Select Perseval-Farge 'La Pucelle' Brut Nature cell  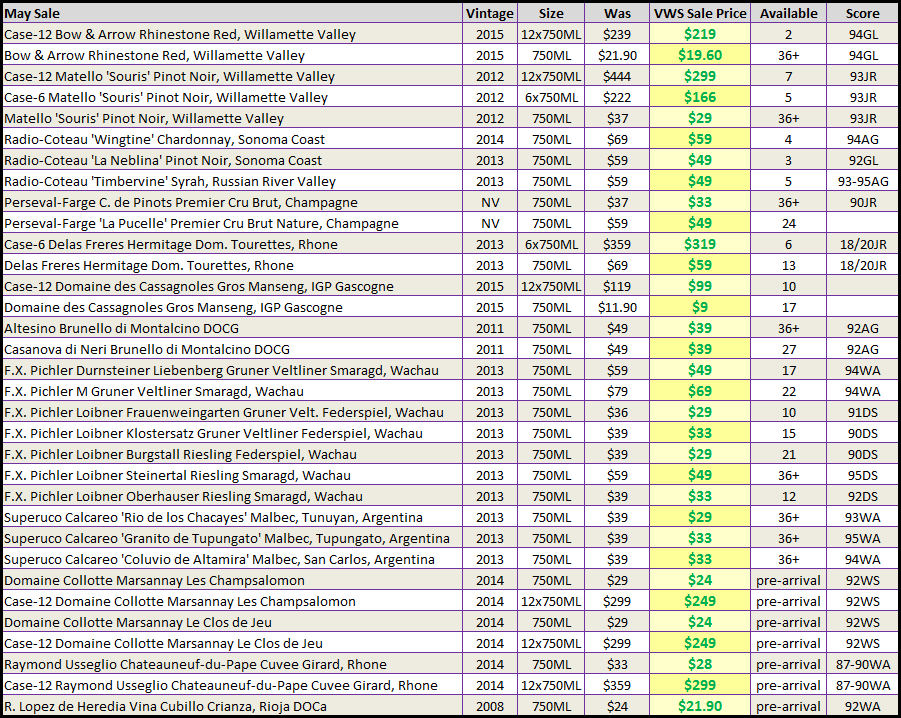(x=232, y=223)
